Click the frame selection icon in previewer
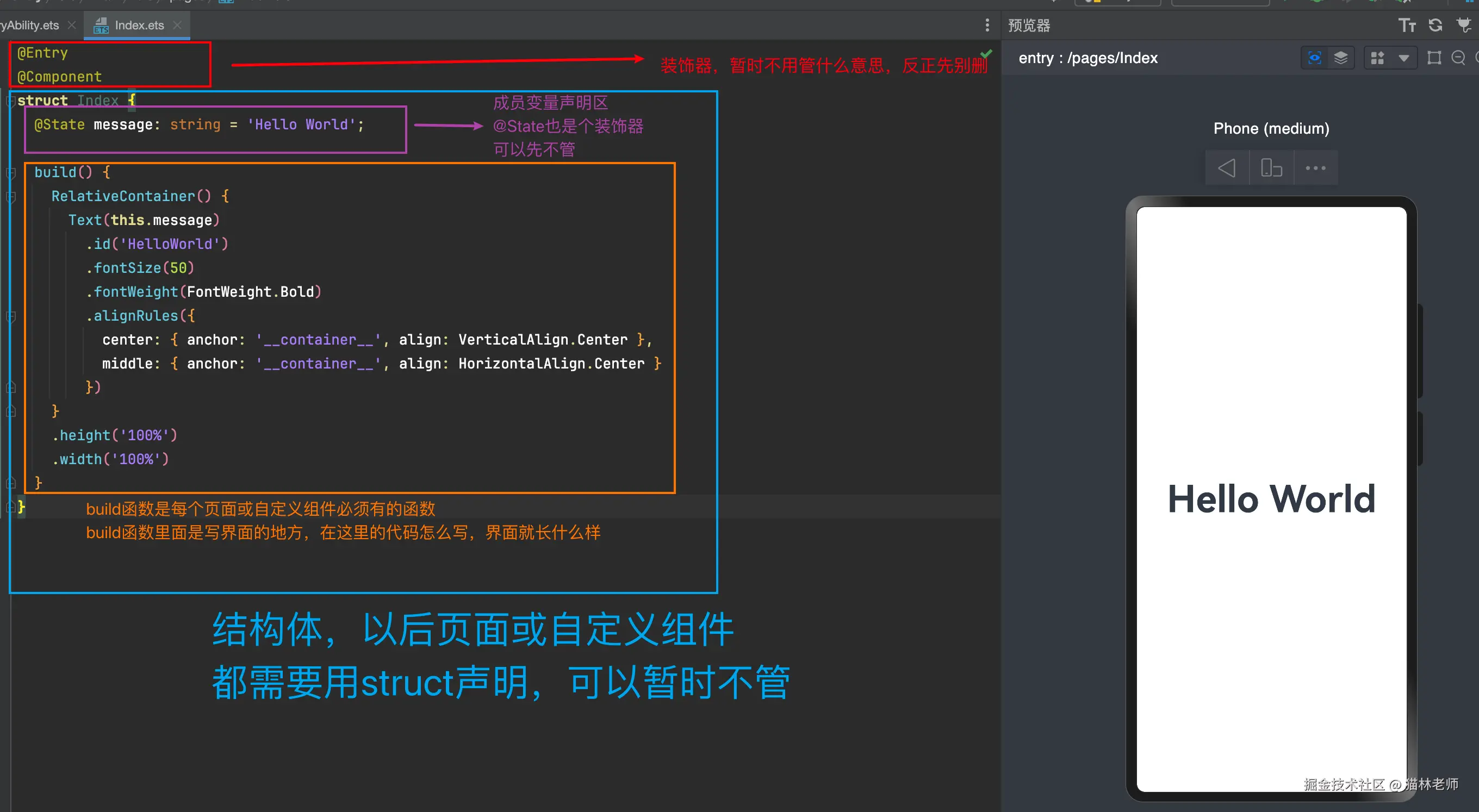The image size is (1479, 812). [x=1434, y=58]
